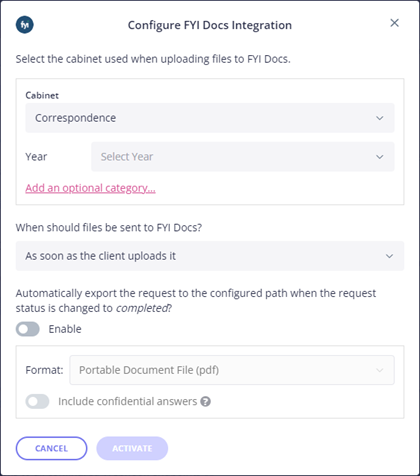
Task: Toggle Include confidential answers switch
Action: (x=37, y=401)
